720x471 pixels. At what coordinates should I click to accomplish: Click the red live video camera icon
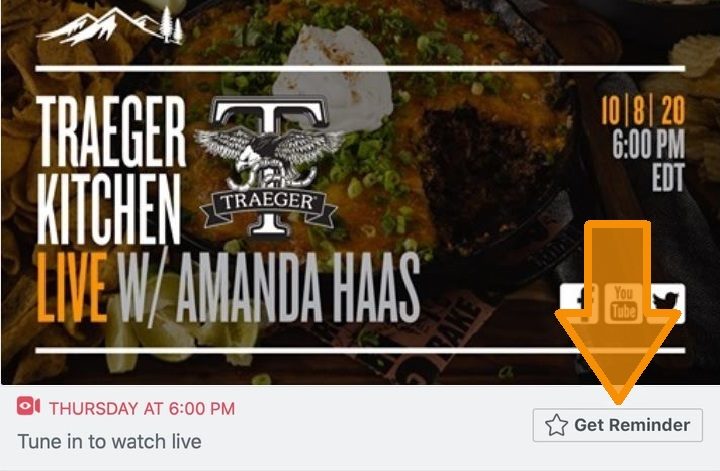coord(28,406)
